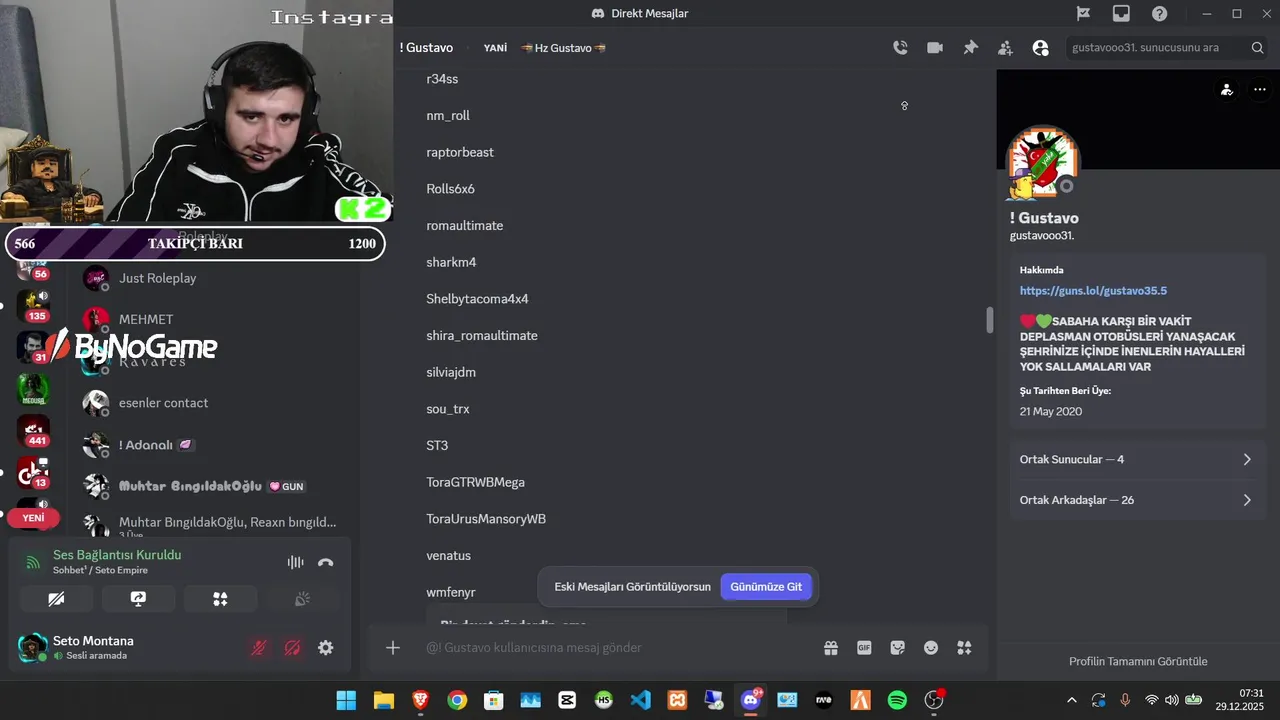Select server with 441 badge
This screenshot has width=1280, height=720.
click(x=33, y=430)
